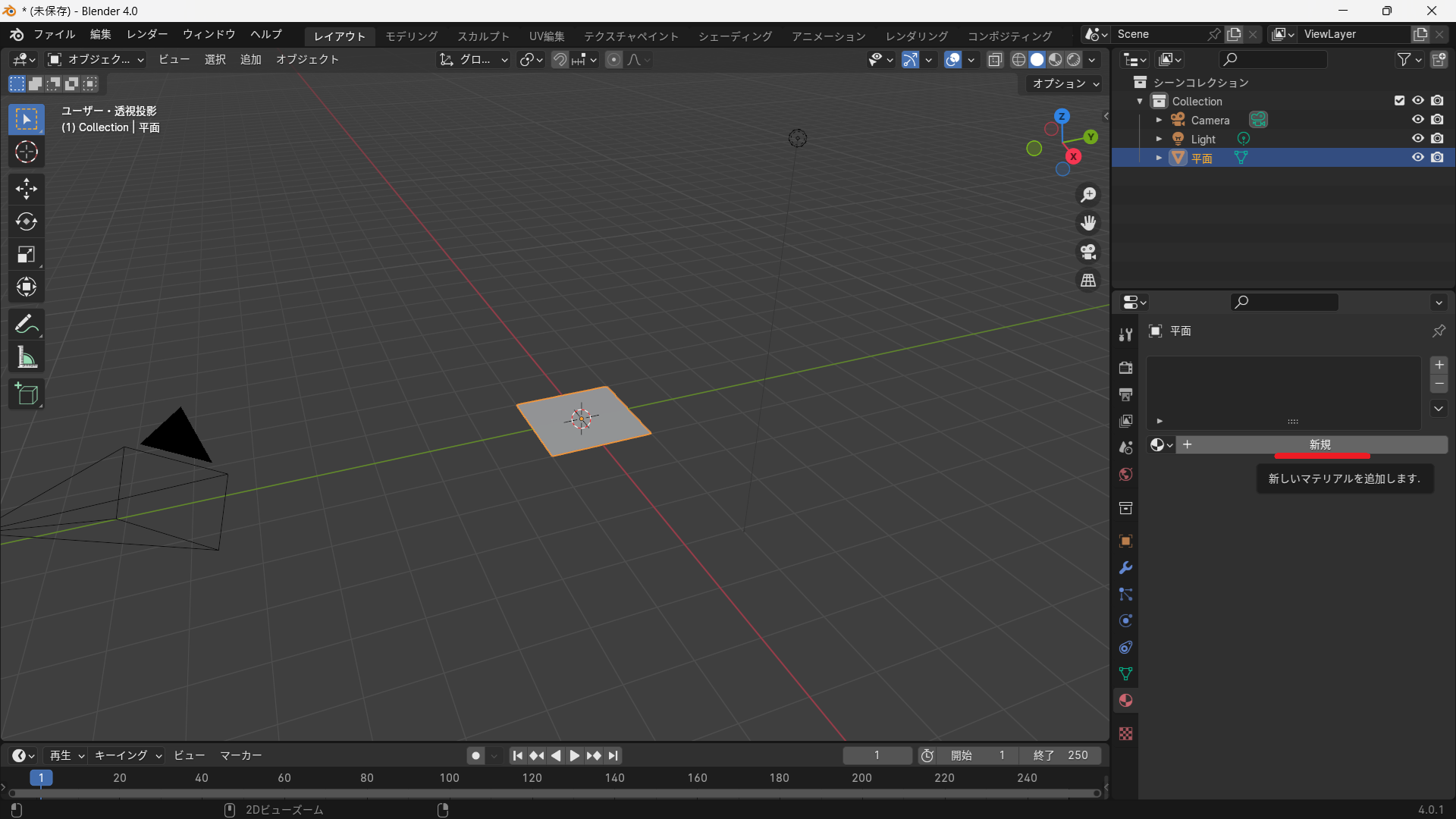Click the 新規 material button
The image size is (1456, 819).
[x=1319, y=445]
